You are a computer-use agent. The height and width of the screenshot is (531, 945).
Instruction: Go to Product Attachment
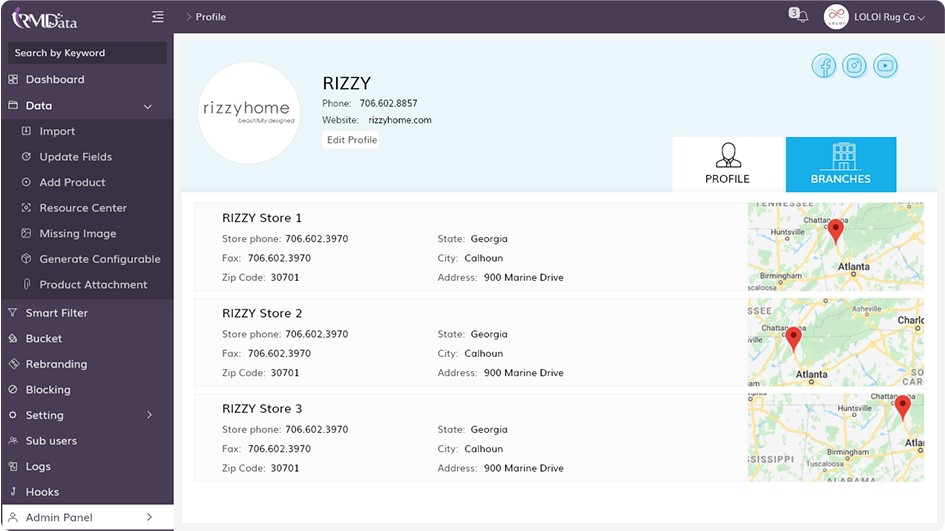(93, 284)
